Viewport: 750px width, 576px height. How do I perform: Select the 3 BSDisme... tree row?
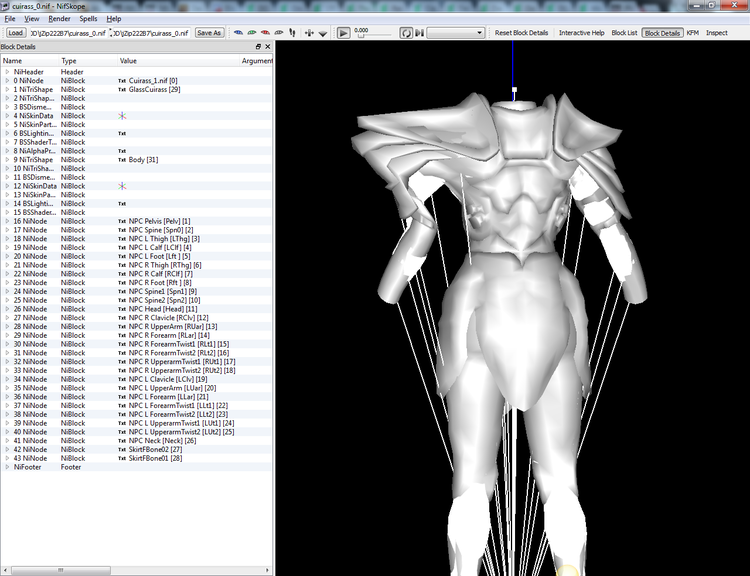pyautogui.click(x=136, y=107)
